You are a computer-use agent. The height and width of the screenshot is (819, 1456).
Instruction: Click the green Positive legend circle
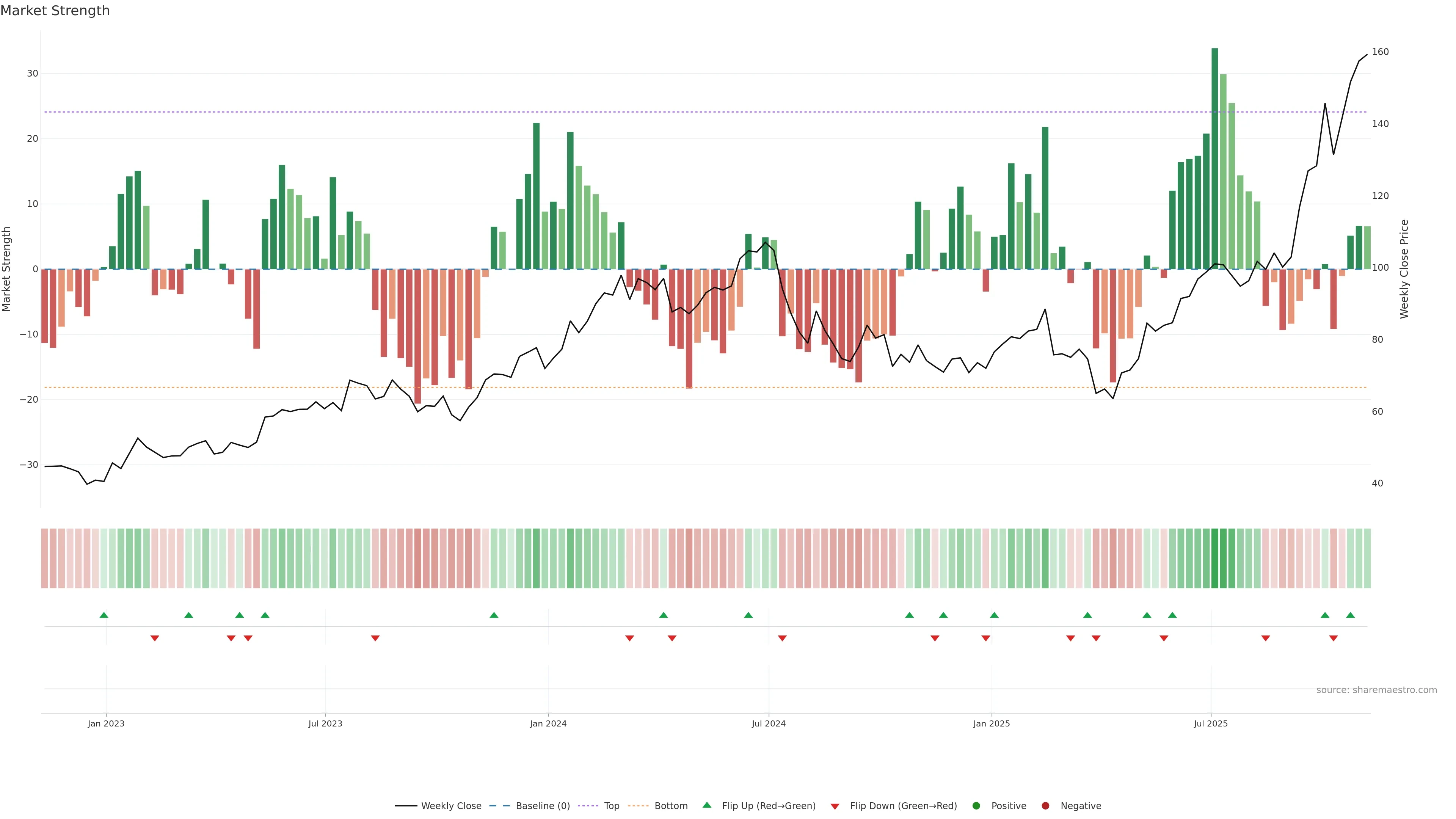pos(976,806)
